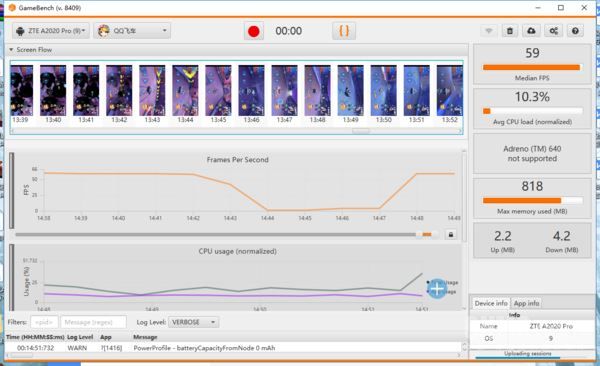Select the 13:45 screen flow thumbnail
This screenshot has width=600, height=366.
pyautogui.click(x=218, y=90)
